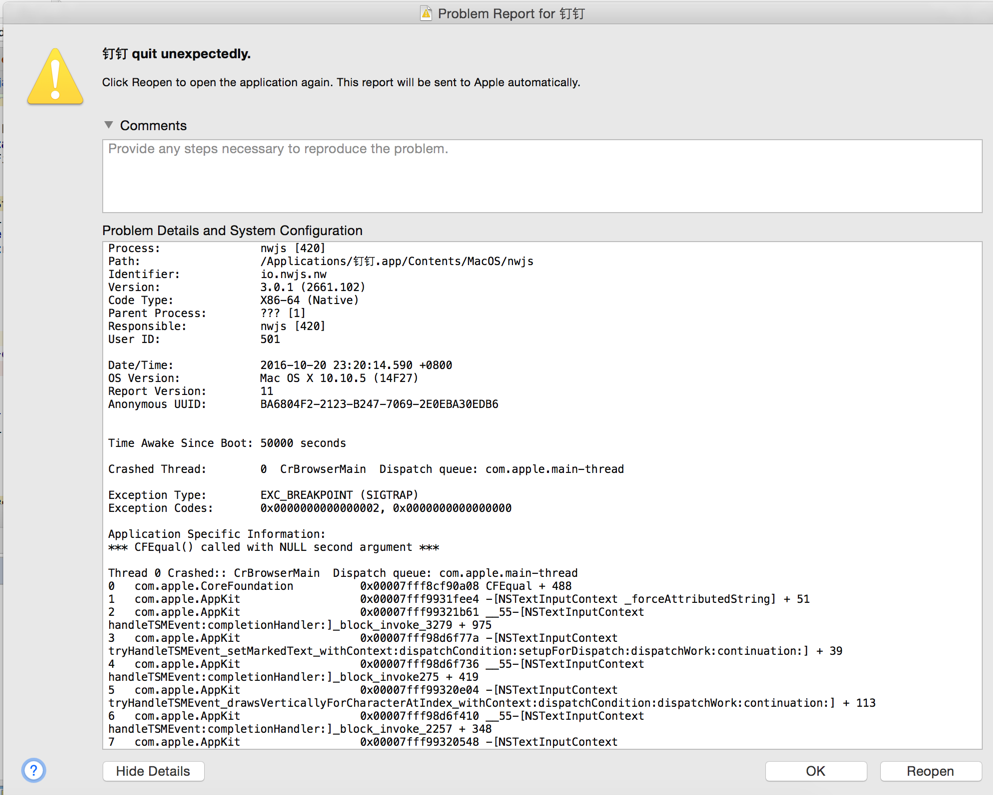Image resolution: width=993 pixels, height=795 pixels.
Task: Click the Parent Process '??? [1]' value
Action: point(283,313)
